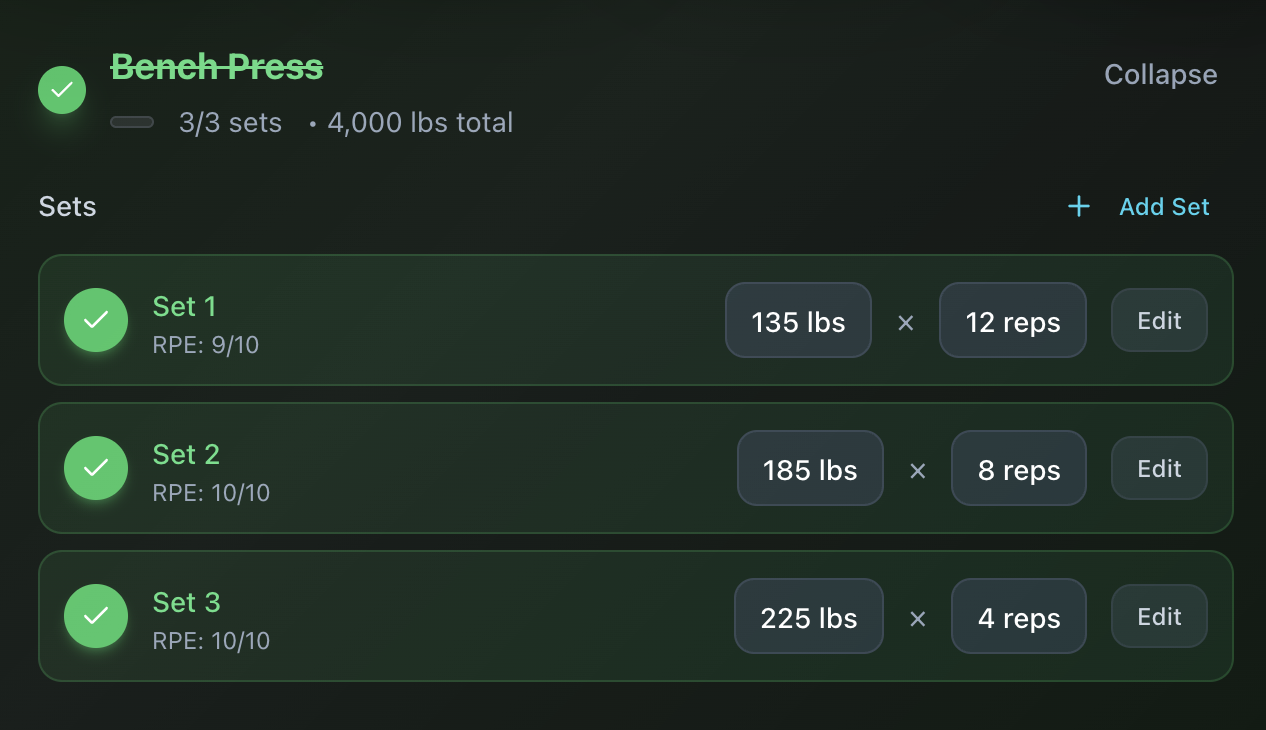Click the Set 3 RPE 10/10 text
The height and width of the screenshot is (730, 1266).
(x=211, y=640)
